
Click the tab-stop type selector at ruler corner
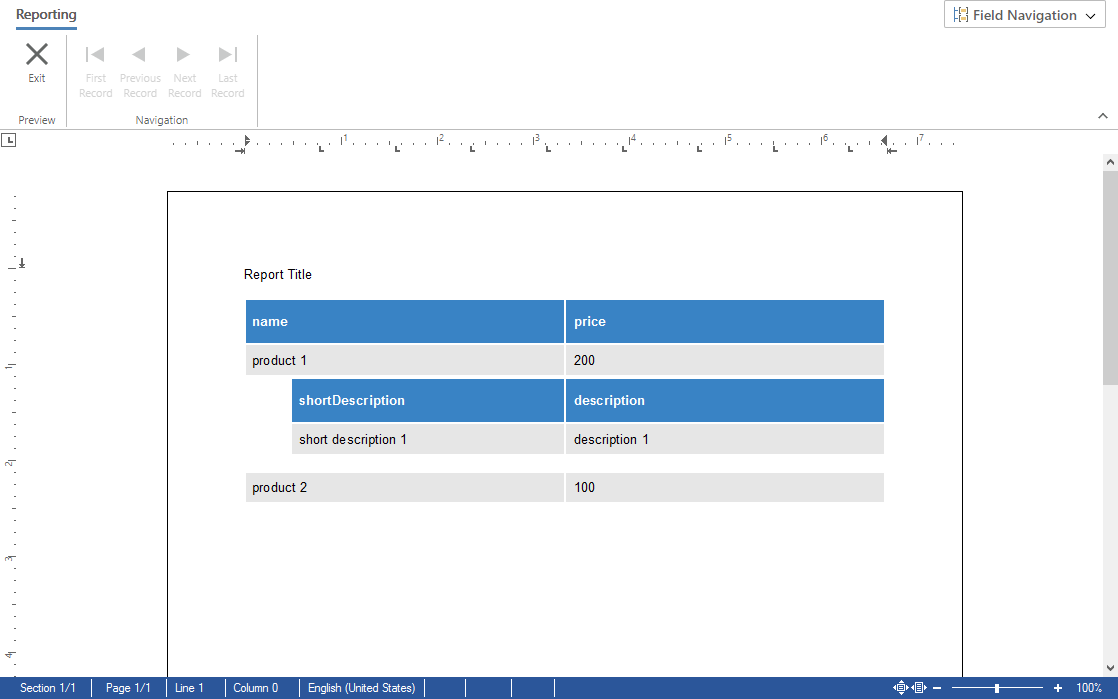pos(9,140)
